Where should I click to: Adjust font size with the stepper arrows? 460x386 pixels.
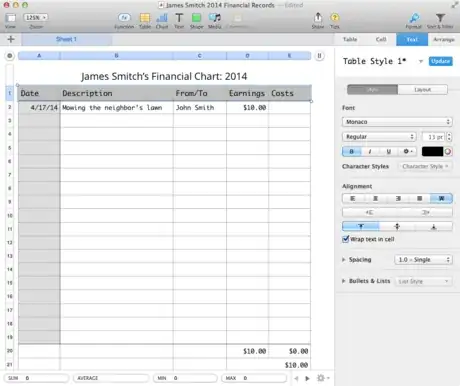[449, 137]
